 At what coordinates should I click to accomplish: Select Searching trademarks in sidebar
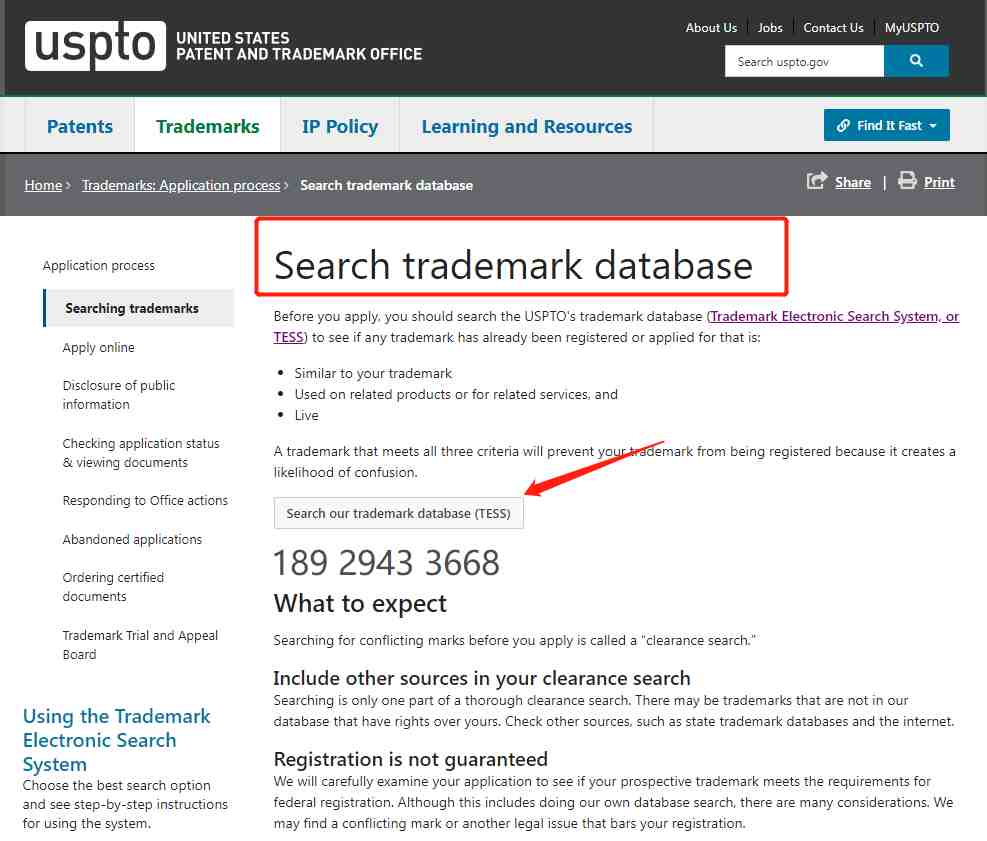click(x=139, y=308)
